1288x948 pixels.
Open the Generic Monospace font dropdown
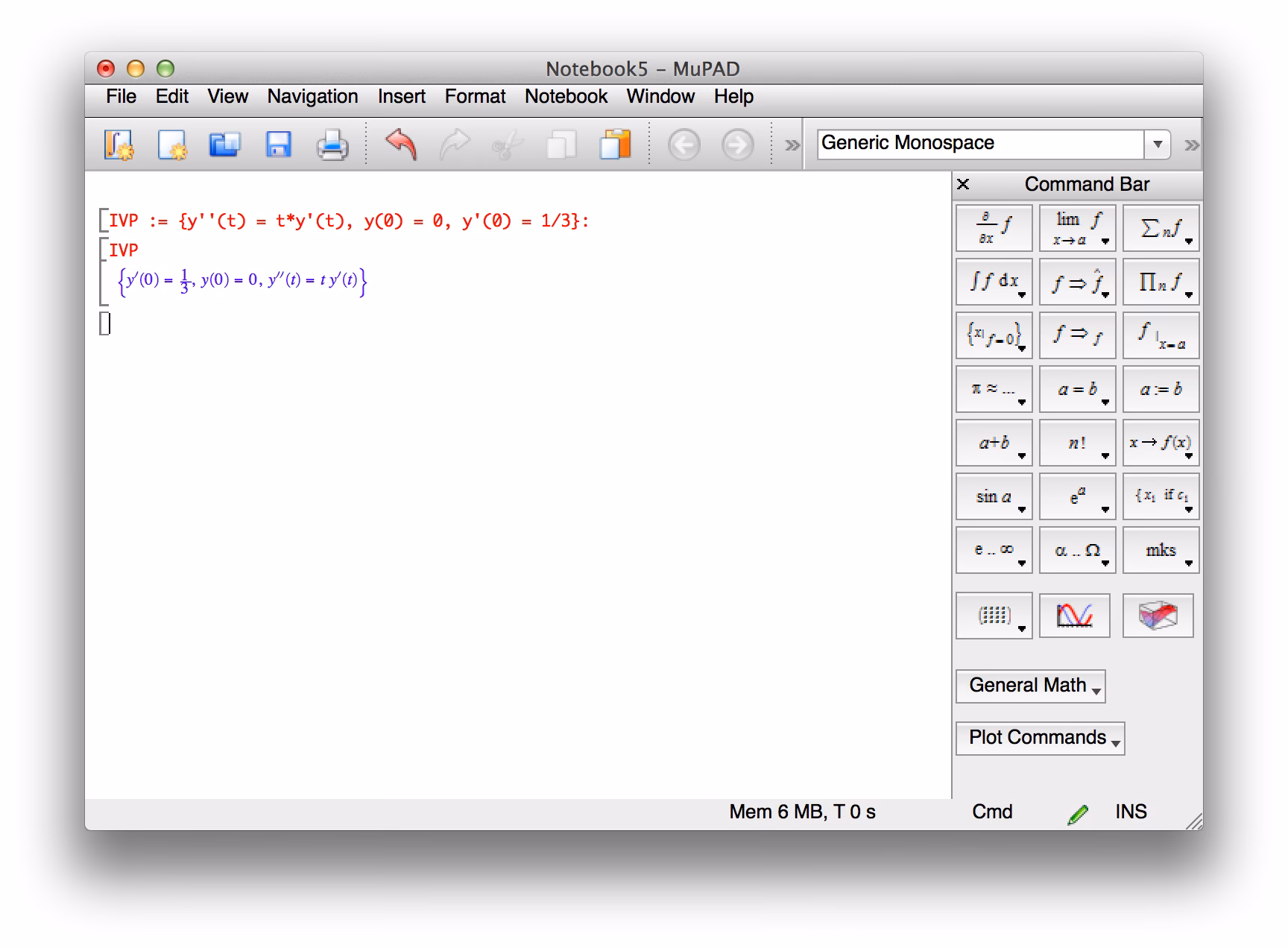pyautogui.click(x=1157, y=143)
